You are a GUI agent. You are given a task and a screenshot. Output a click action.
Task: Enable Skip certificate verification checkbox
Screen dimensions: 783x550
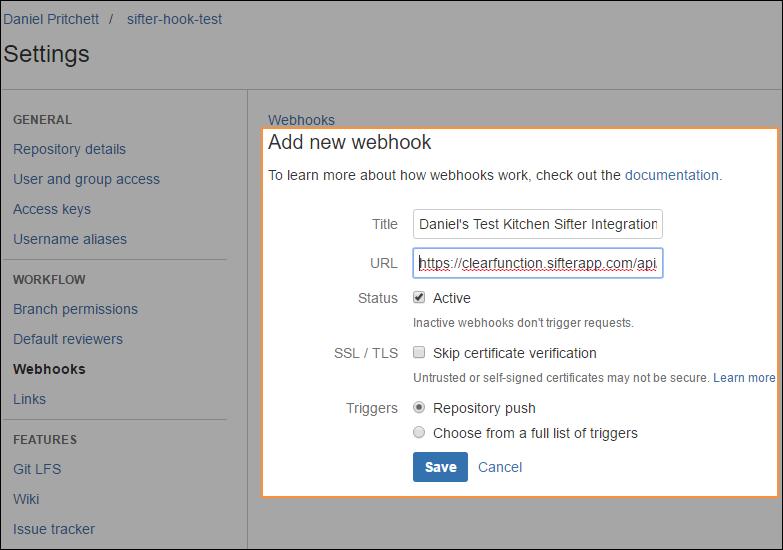[419, 352]
